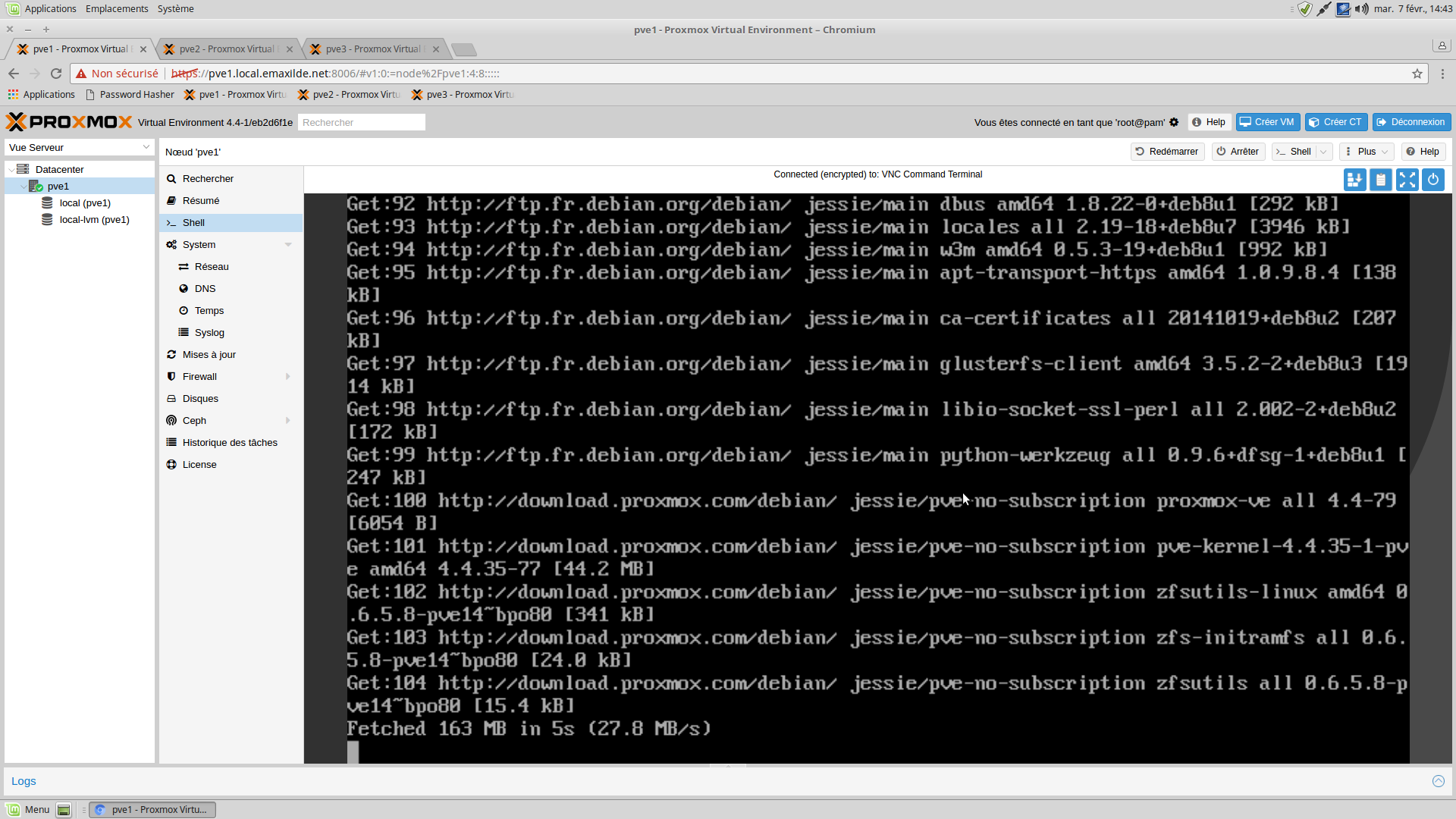This screenshot has width=1456, height=819.
Task: Toggle fullscreen console view
Action: click(x=1407, y=180)
